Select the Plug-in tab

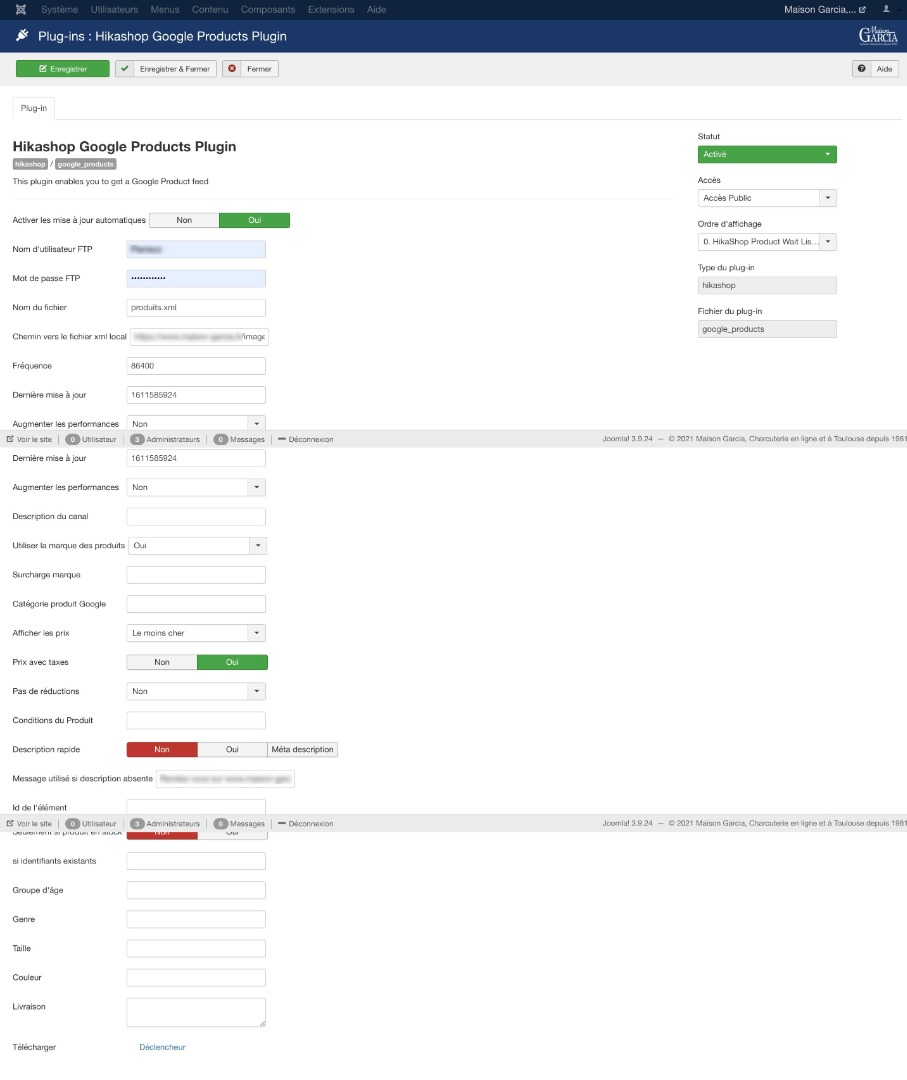pyautogui.click(x=34, y=108)
